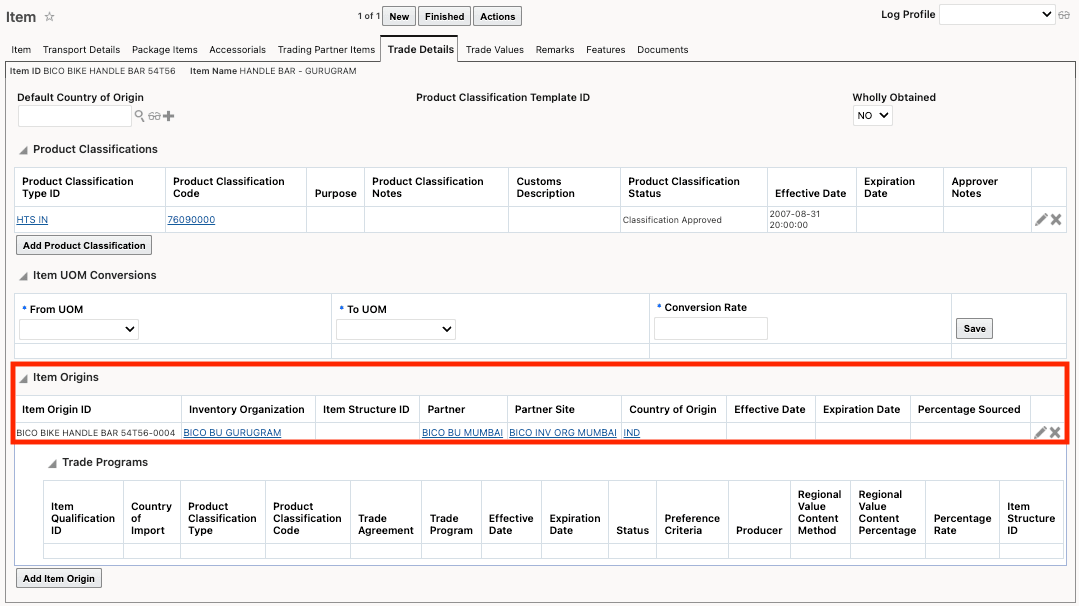Focus the Conversion Rate input field
Screen dimensions: 1079x606
pos(711,329)
